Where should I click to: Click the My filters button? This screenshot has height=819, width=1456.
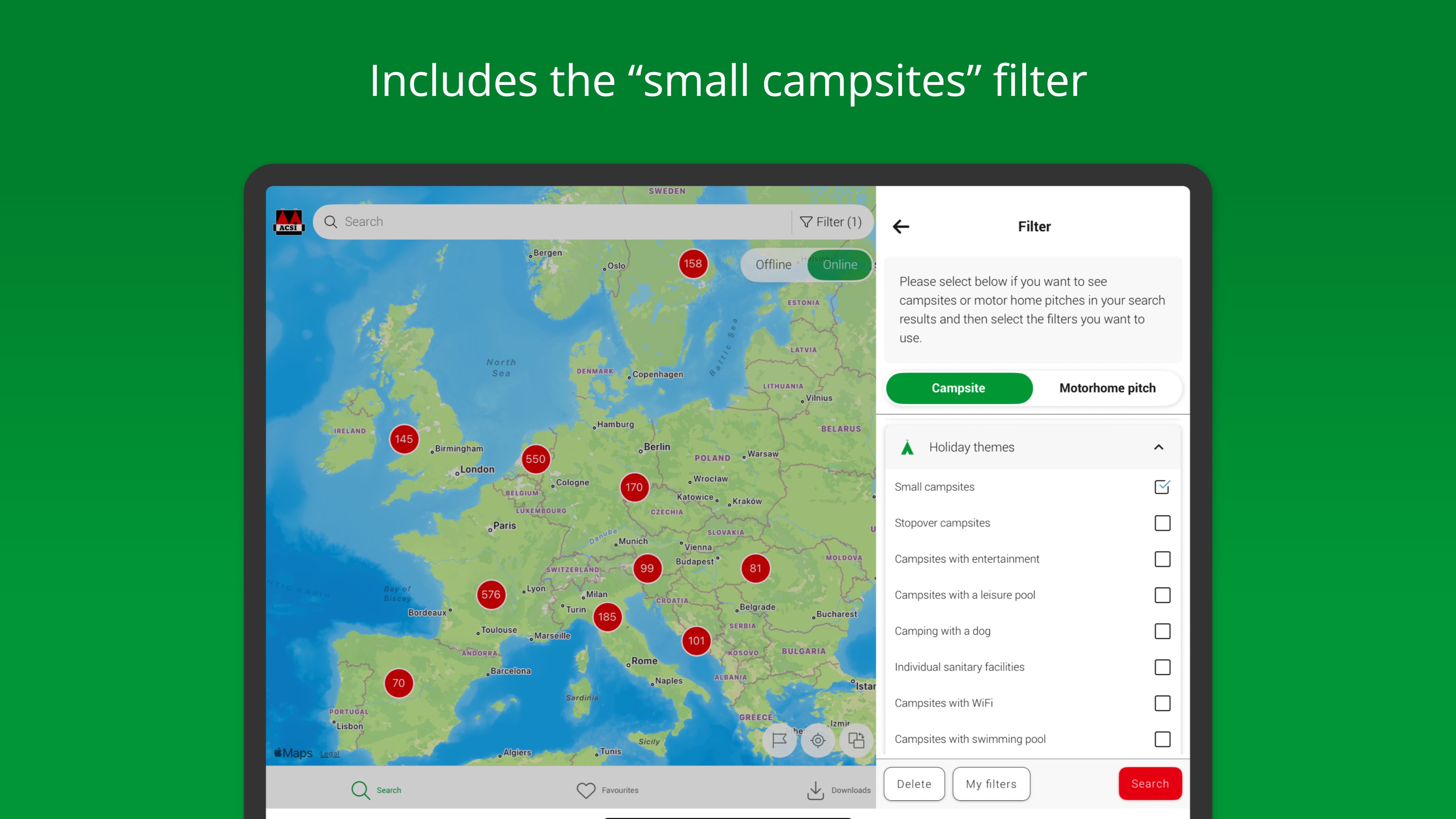(x=991, y=784)
